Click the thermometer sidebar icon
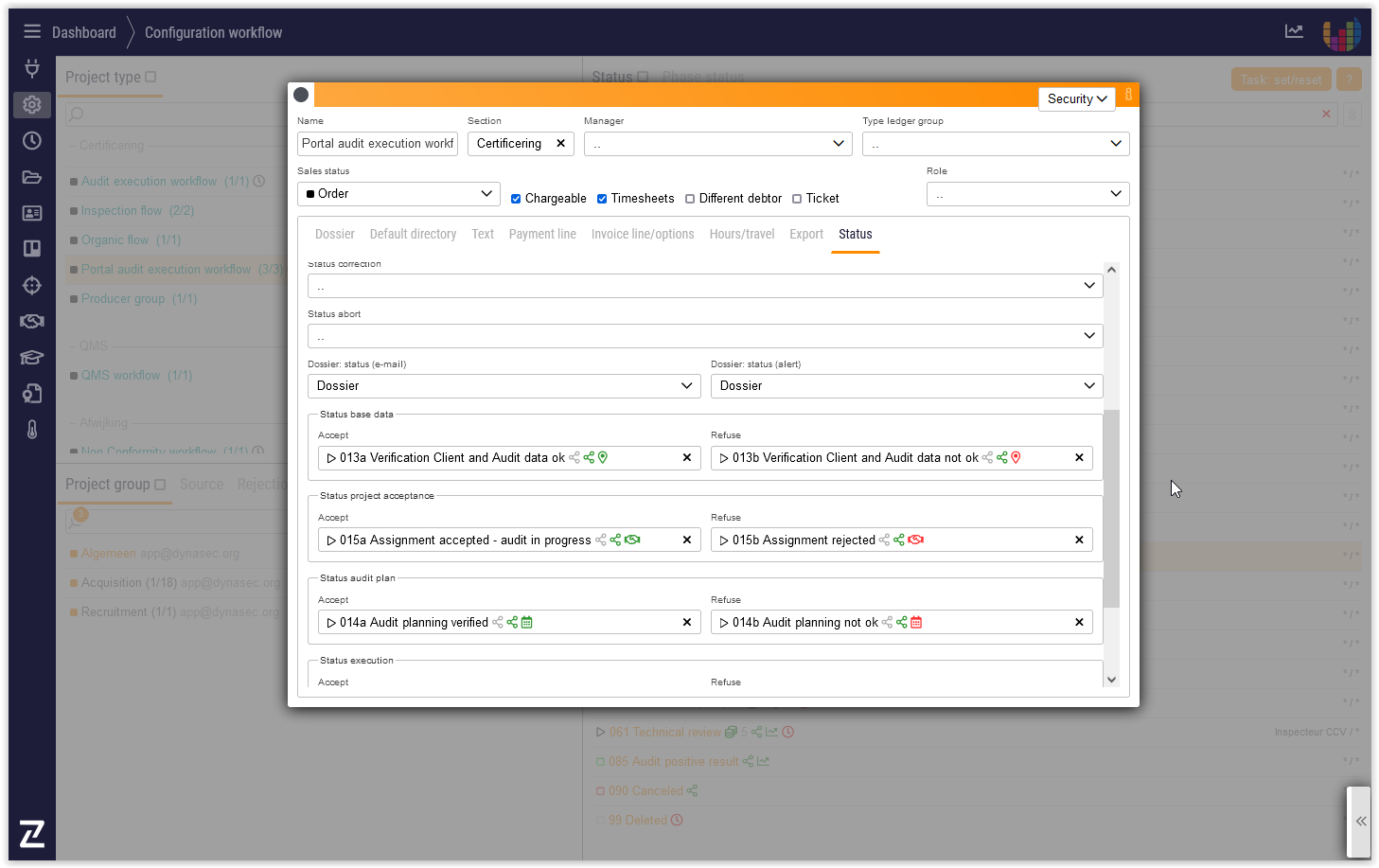This screenshot has height=868, width=1379. [32, 430]
